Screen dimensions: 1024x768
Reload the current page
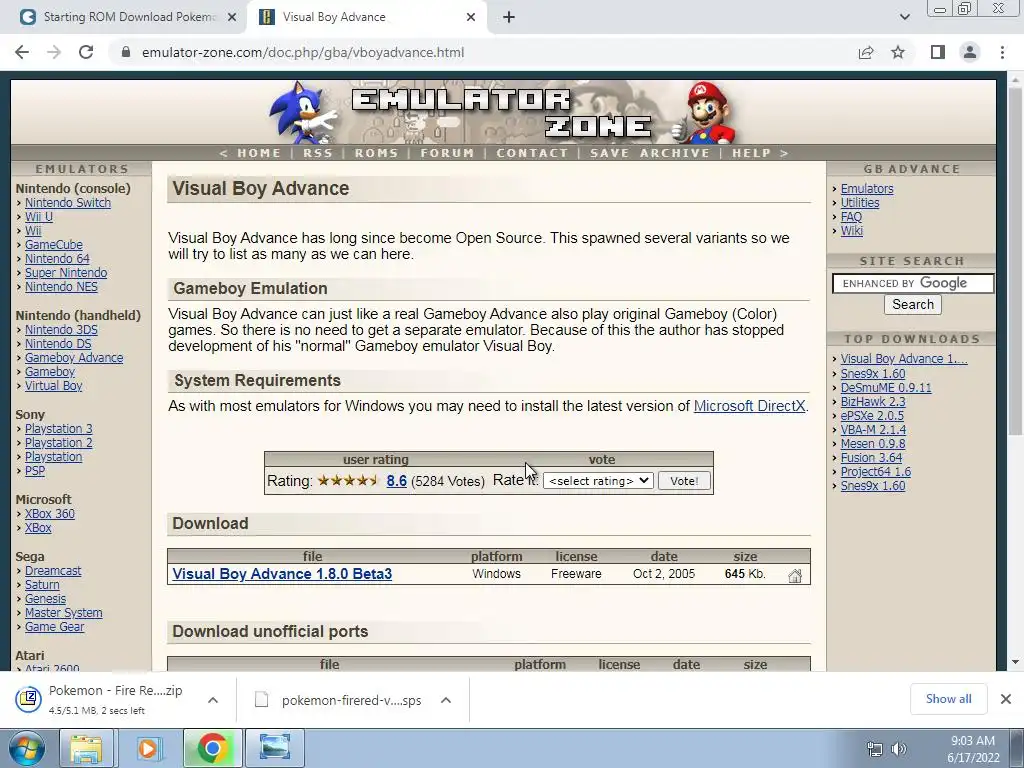point(86,52)
